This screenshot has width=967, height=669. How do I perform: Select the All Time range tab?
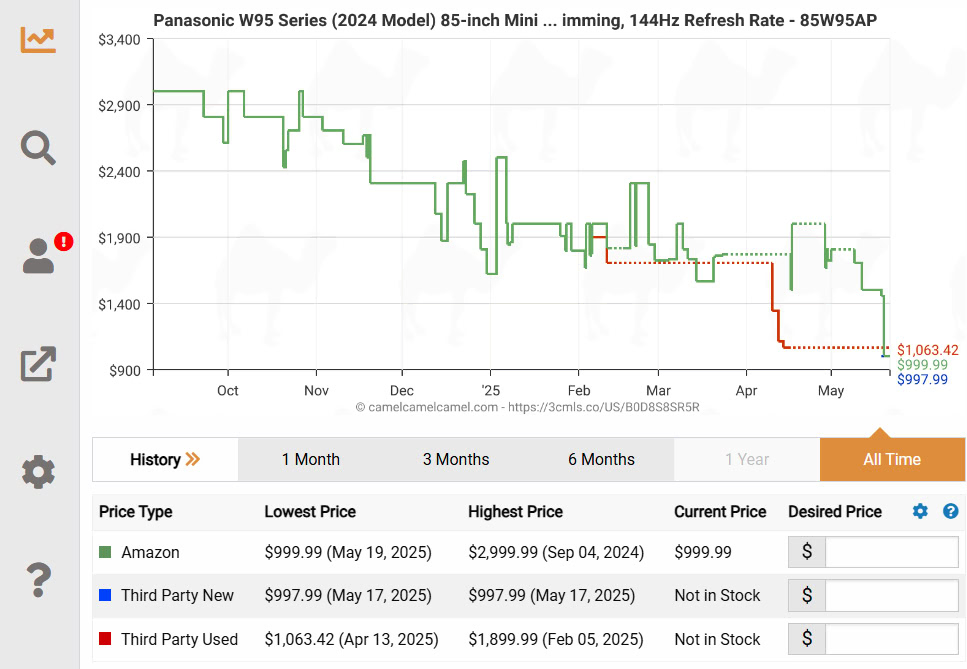click(x=892, y=460)
